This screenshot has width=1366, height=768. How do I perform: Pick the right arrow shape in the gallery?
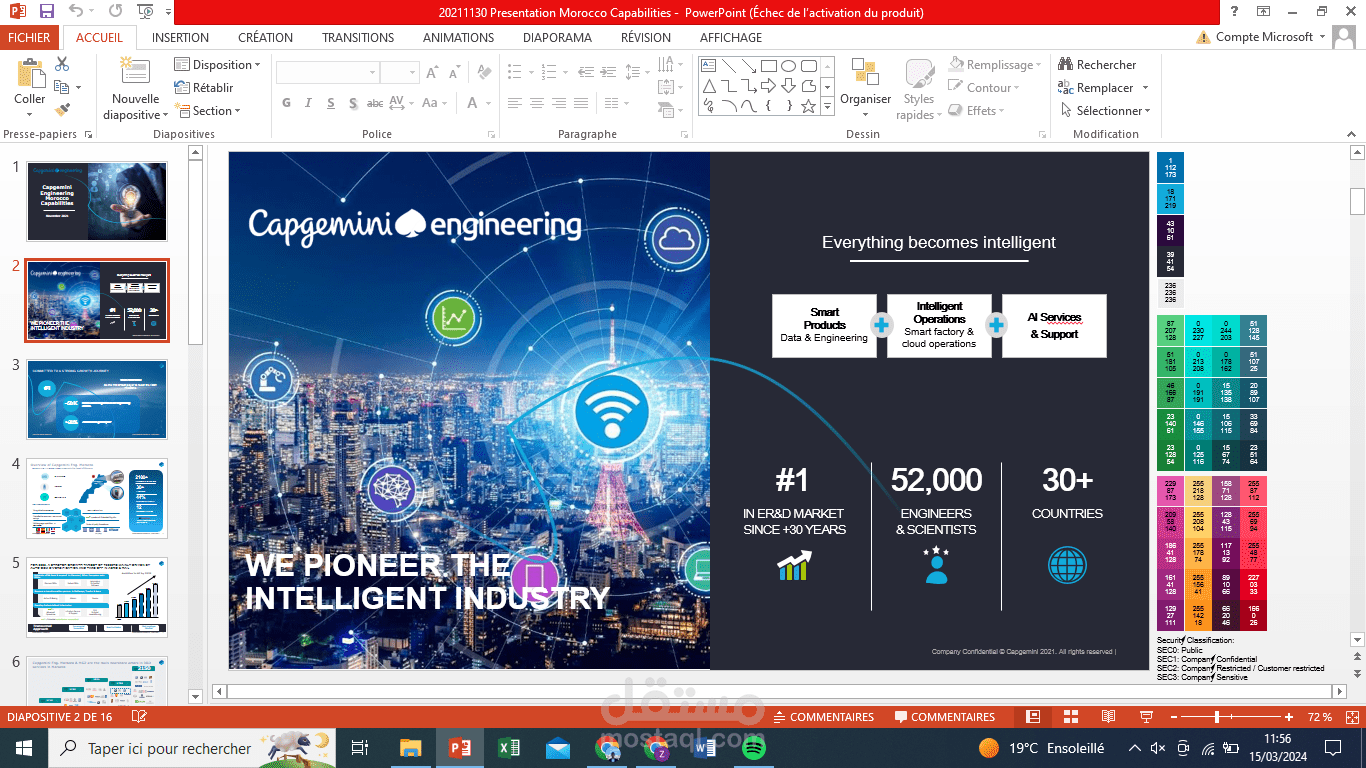pos(768,85)
